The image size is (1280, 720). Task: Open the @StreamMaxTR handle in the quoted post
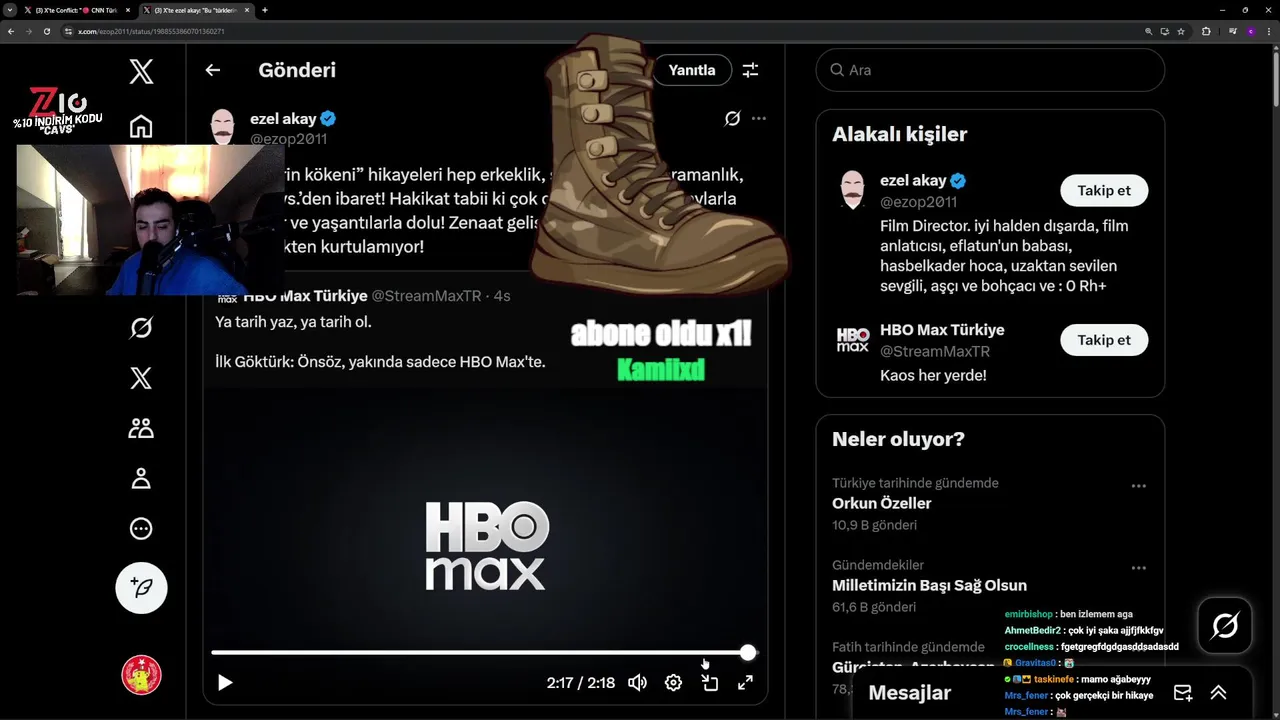(426, 296)
